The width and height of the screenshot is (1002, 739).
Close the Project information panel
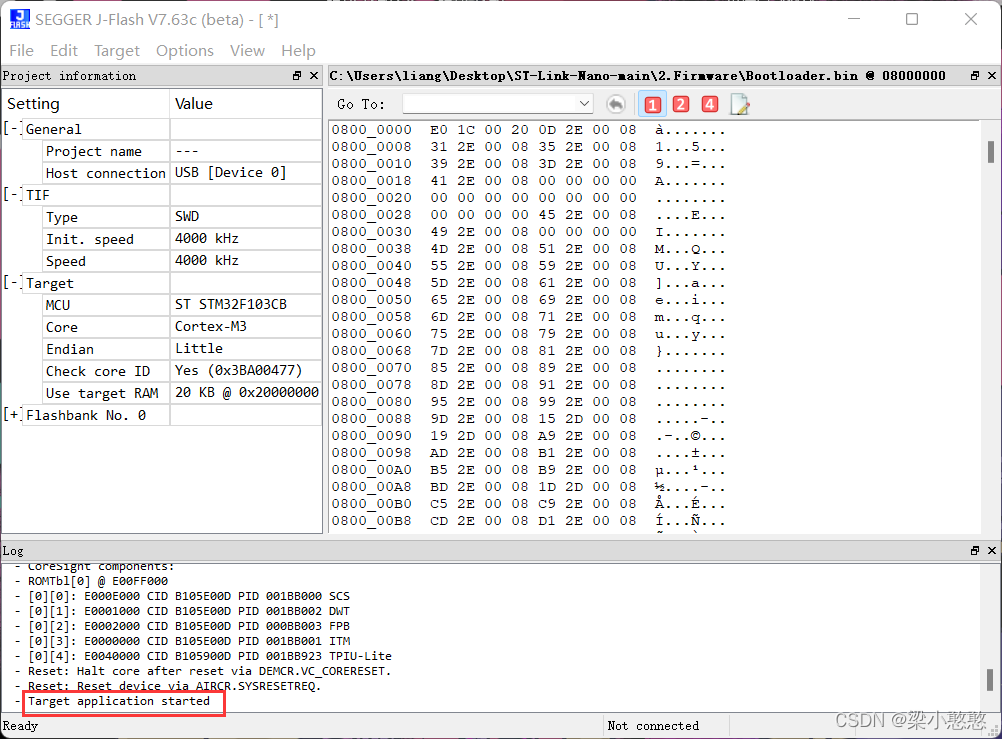click(314, 75)
